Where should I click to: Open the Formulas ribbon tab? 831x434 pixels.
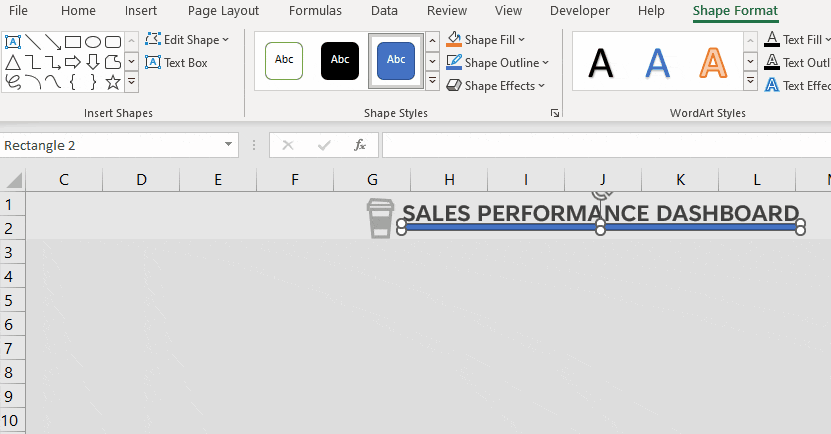point(315,11)
